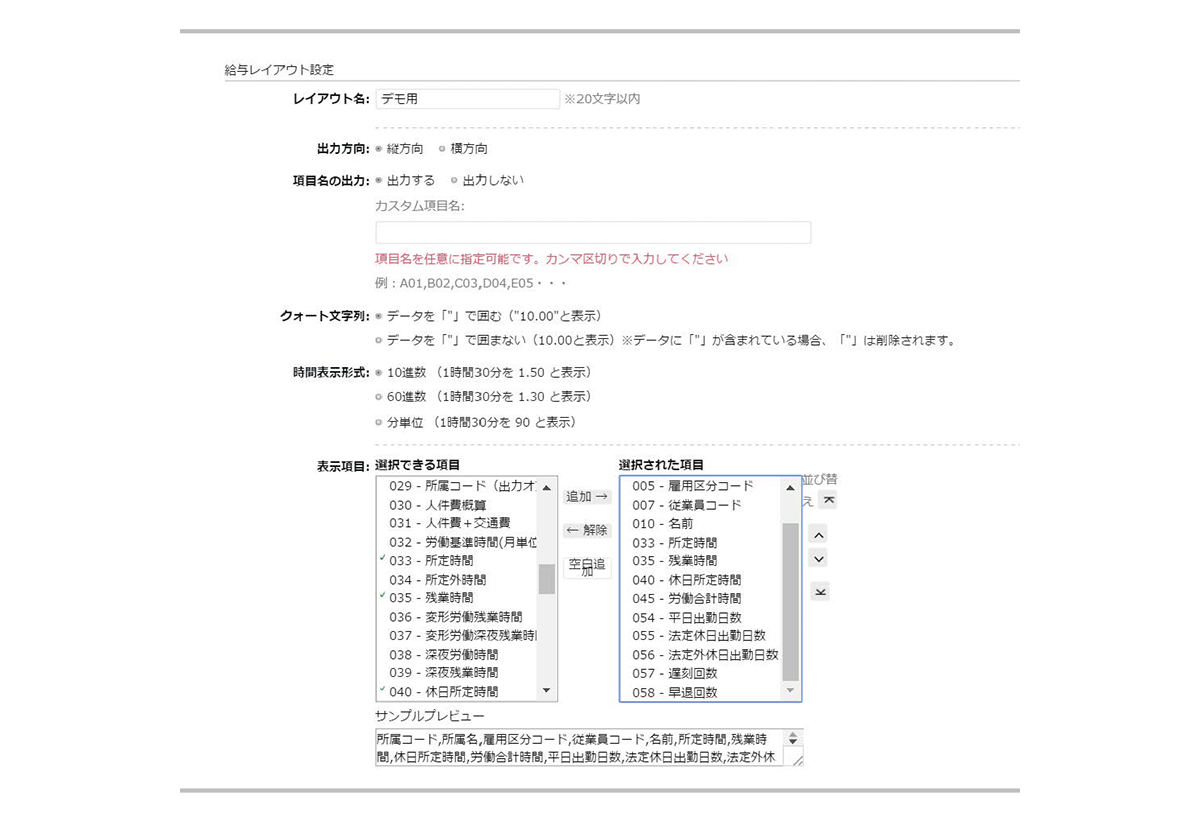The width and height of the screenshot is (1200, 826).
Task: Select 横方向 output direction
Action: click(x=442, y=149)
